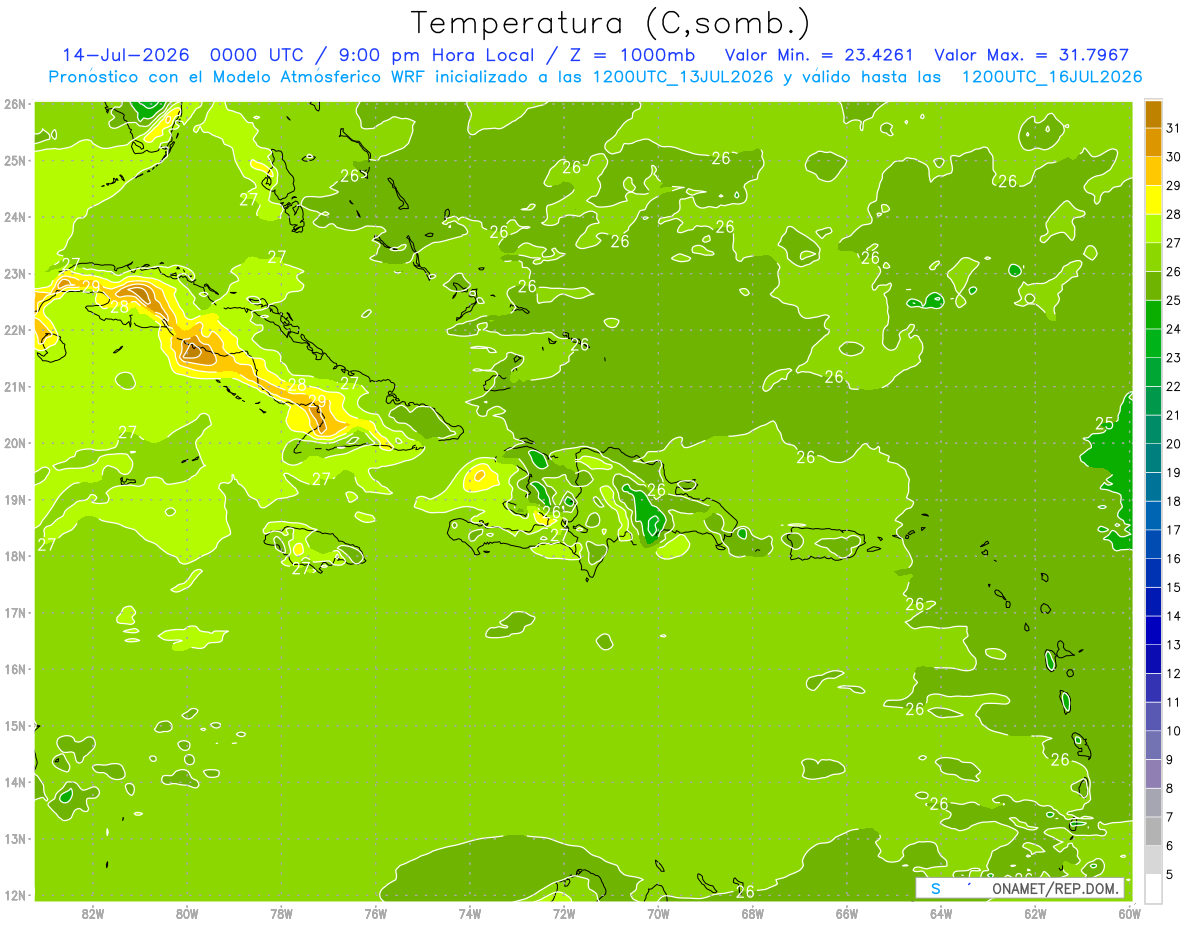The image size is (1200, 927).
Task: Click the "14N" latitude label
Action: [15, 782]
